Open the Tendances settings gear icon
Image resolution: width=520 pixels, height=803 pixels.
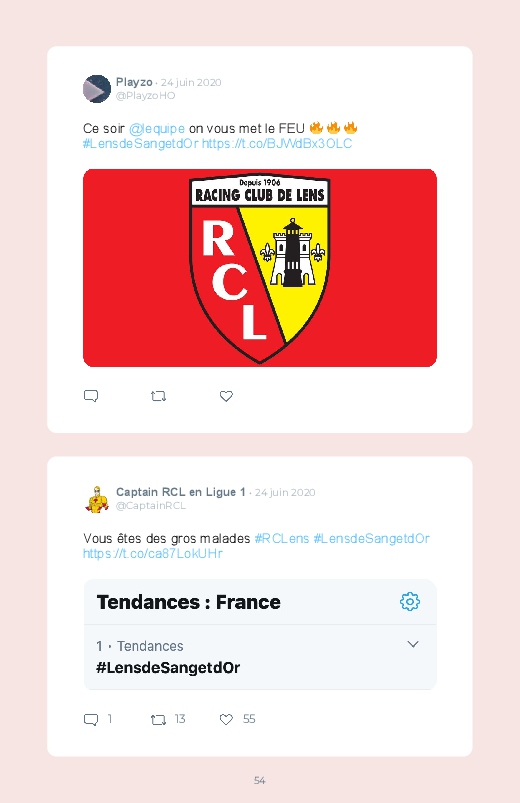pyautogui.click(x=410, y=601)
